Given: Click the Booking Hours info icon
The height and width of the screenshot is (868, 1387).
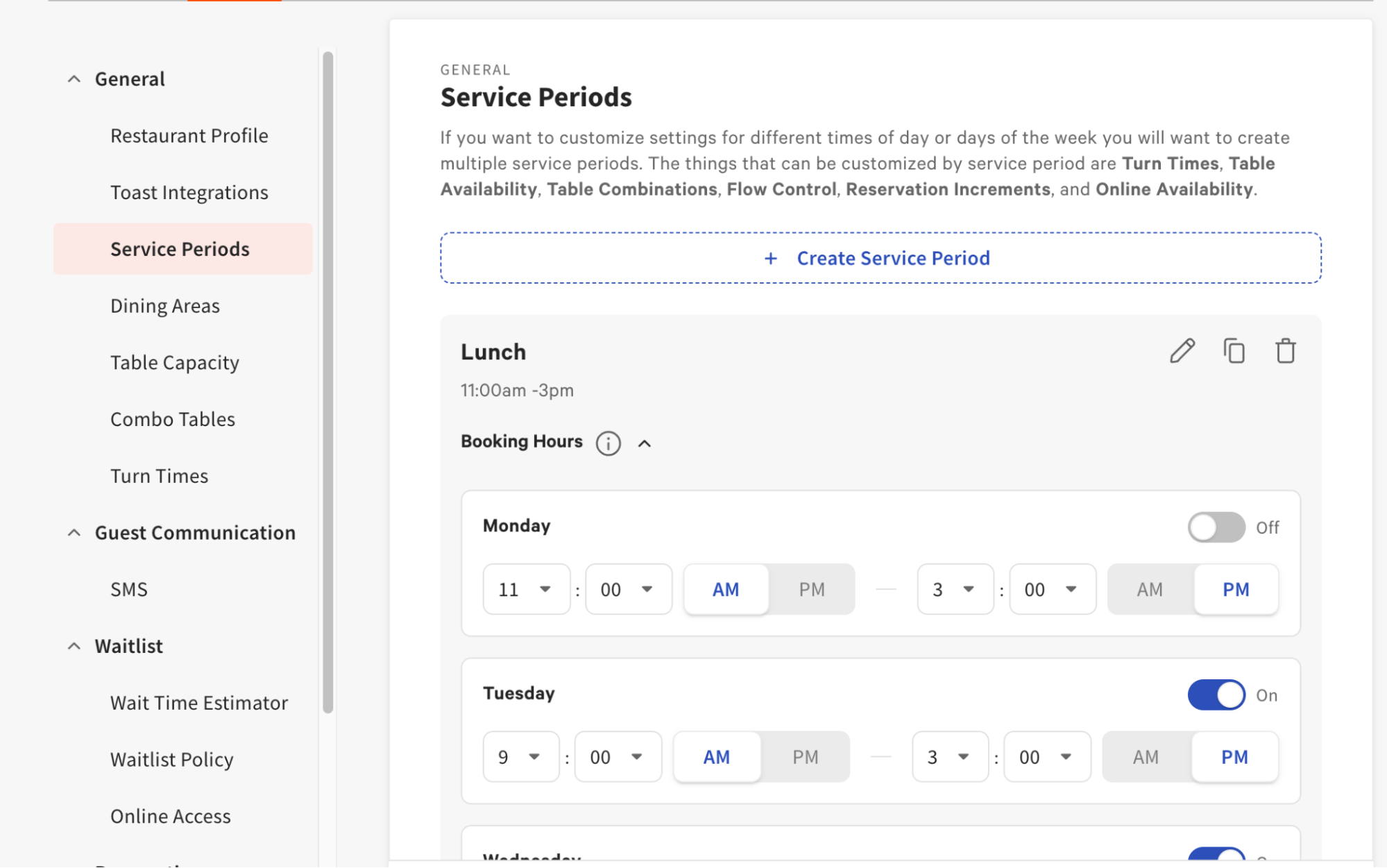Looking at the screenshot, I should [x=608, y=443].
